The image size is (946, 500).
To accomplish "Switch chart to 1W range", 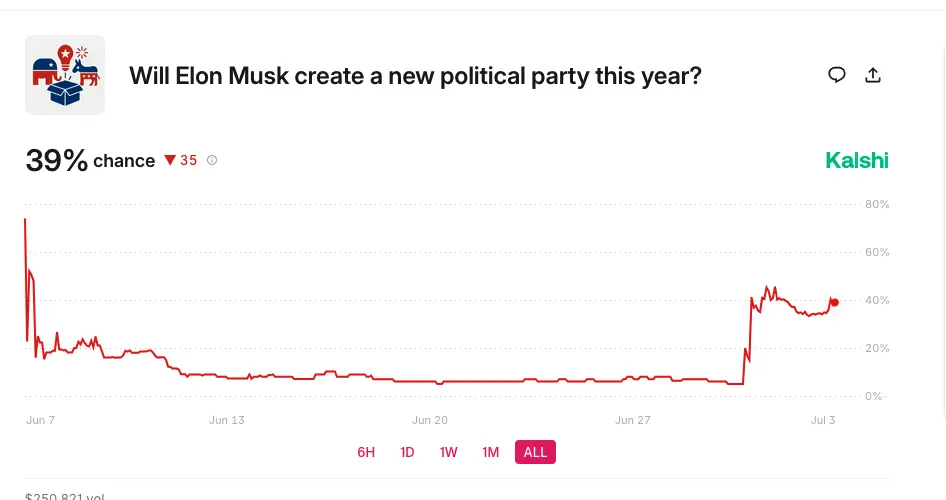I will coord(448,452).
